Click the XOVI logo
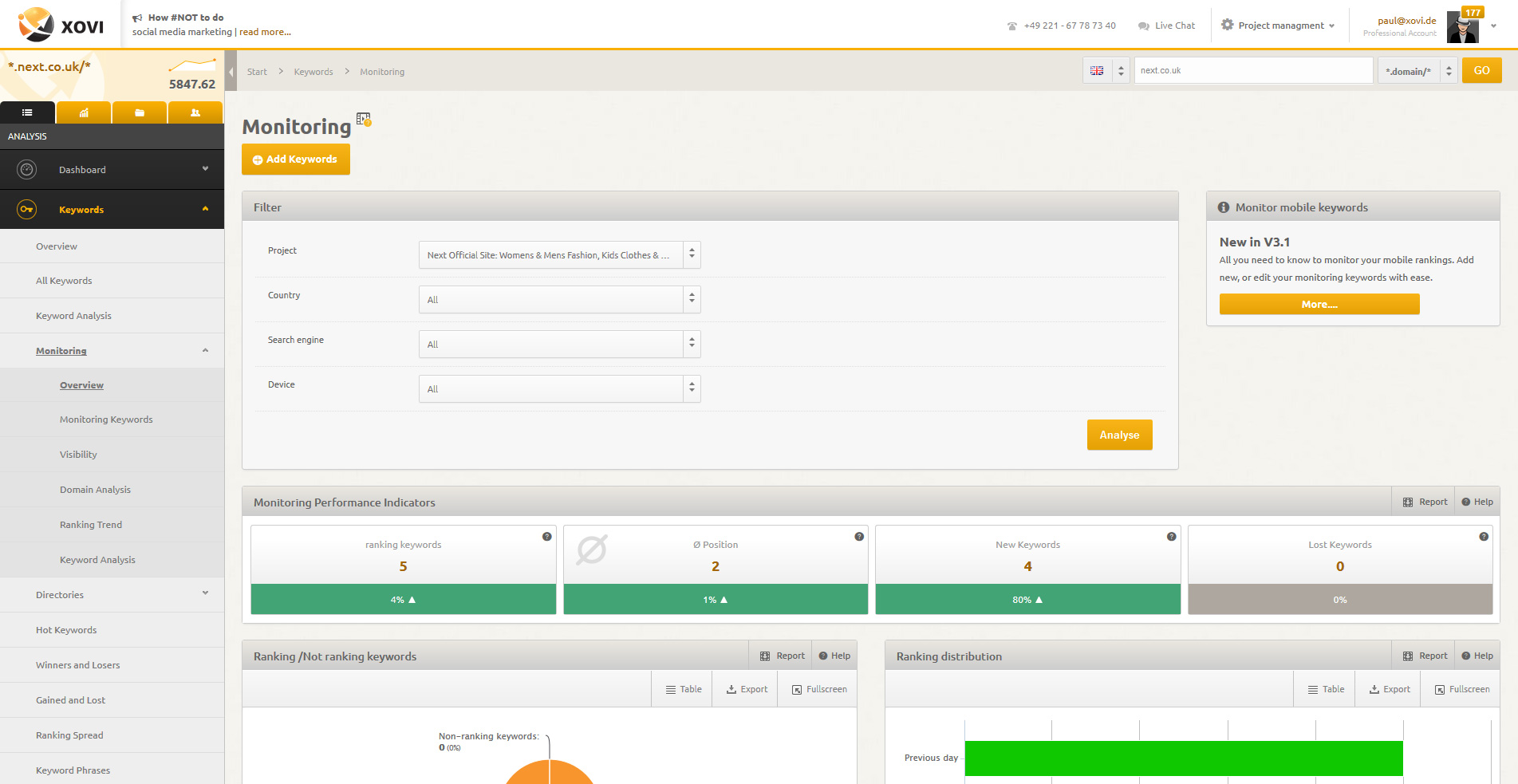Viewport: 1518px width, 784px height. pos(61,25)
